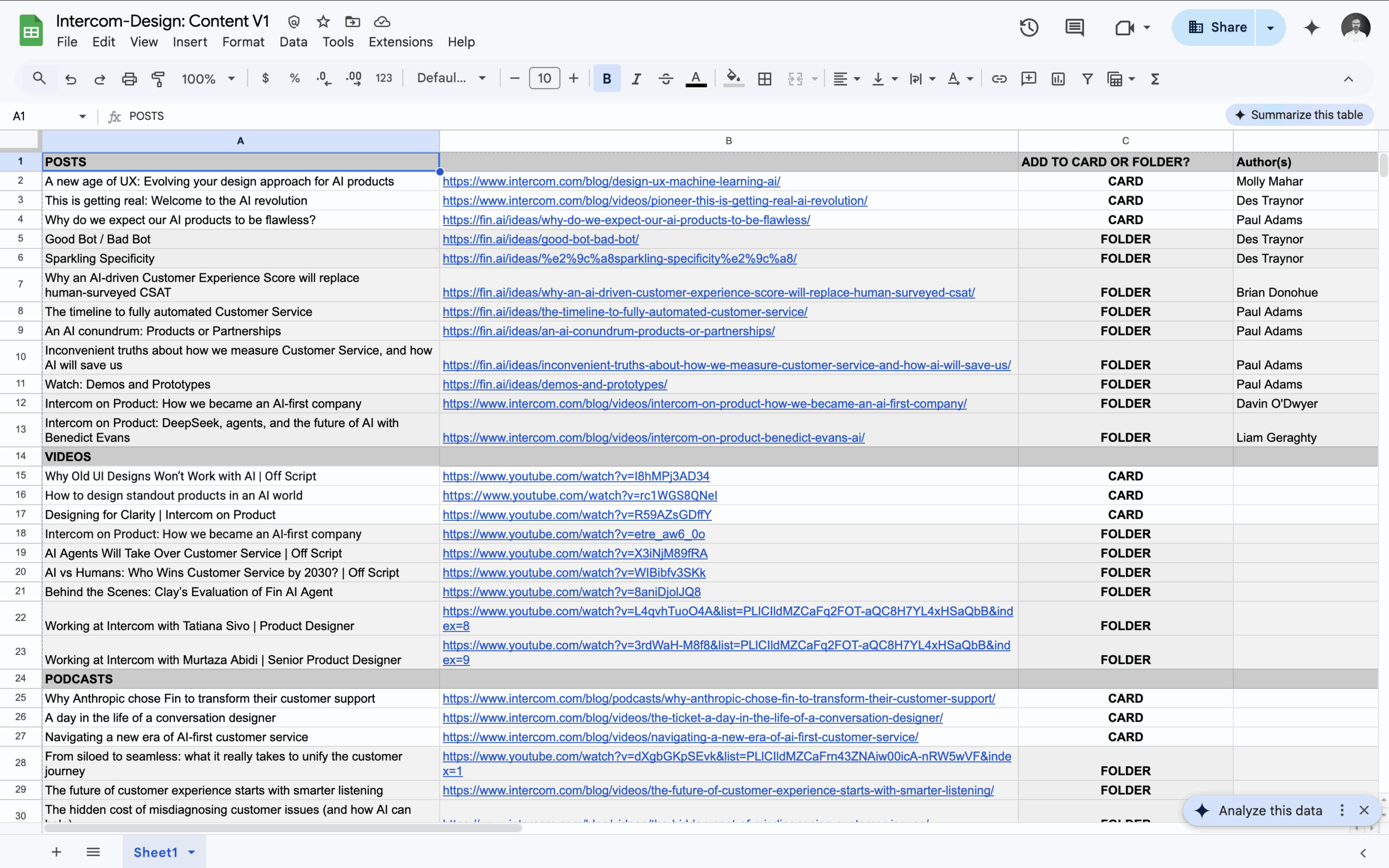Toggle italic formatting
Image resolution: width=1389 pixels, height=868 pixels.
[636, 79]
